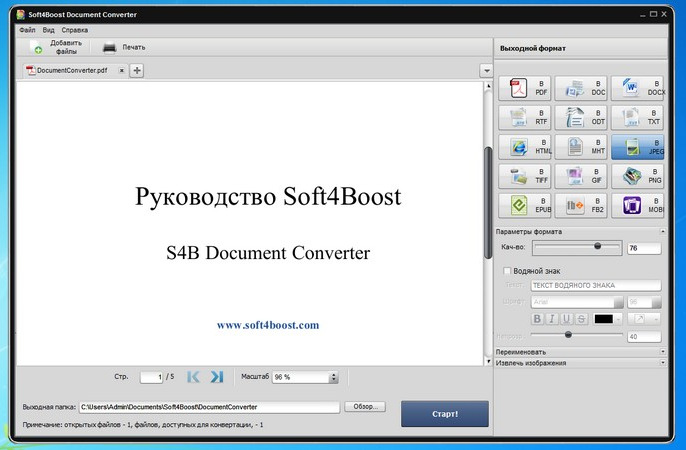Click the page number input field
The width and height of the screenshot is (686, 450).
(151, 377)
